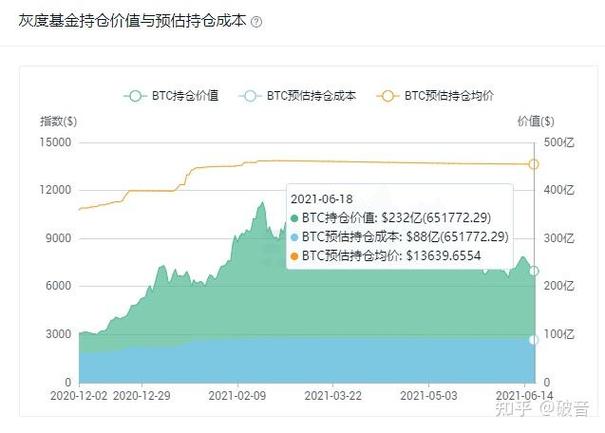Click the help question mark icon beside title
The width and height of the screenshot is (605, 433).
256,22
